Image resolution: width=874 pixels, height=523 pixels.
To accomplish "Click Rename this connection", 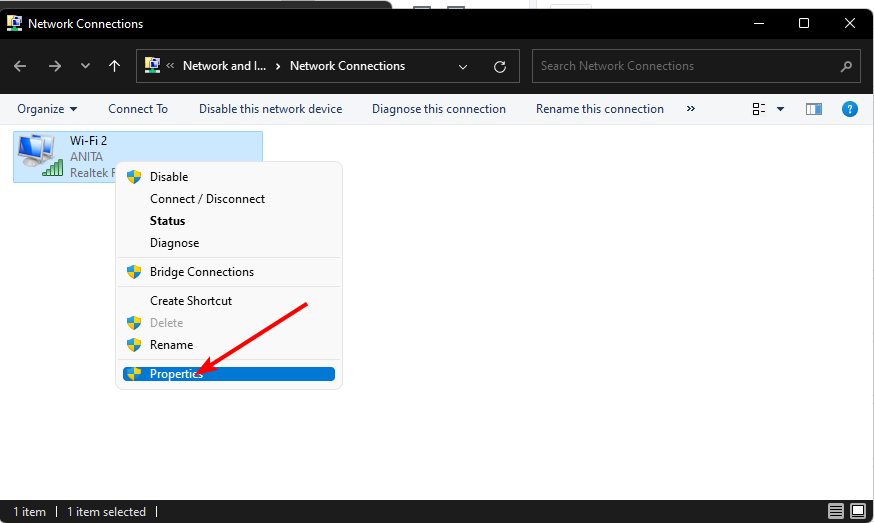I will pyautogui.click(x=599, y=109).
